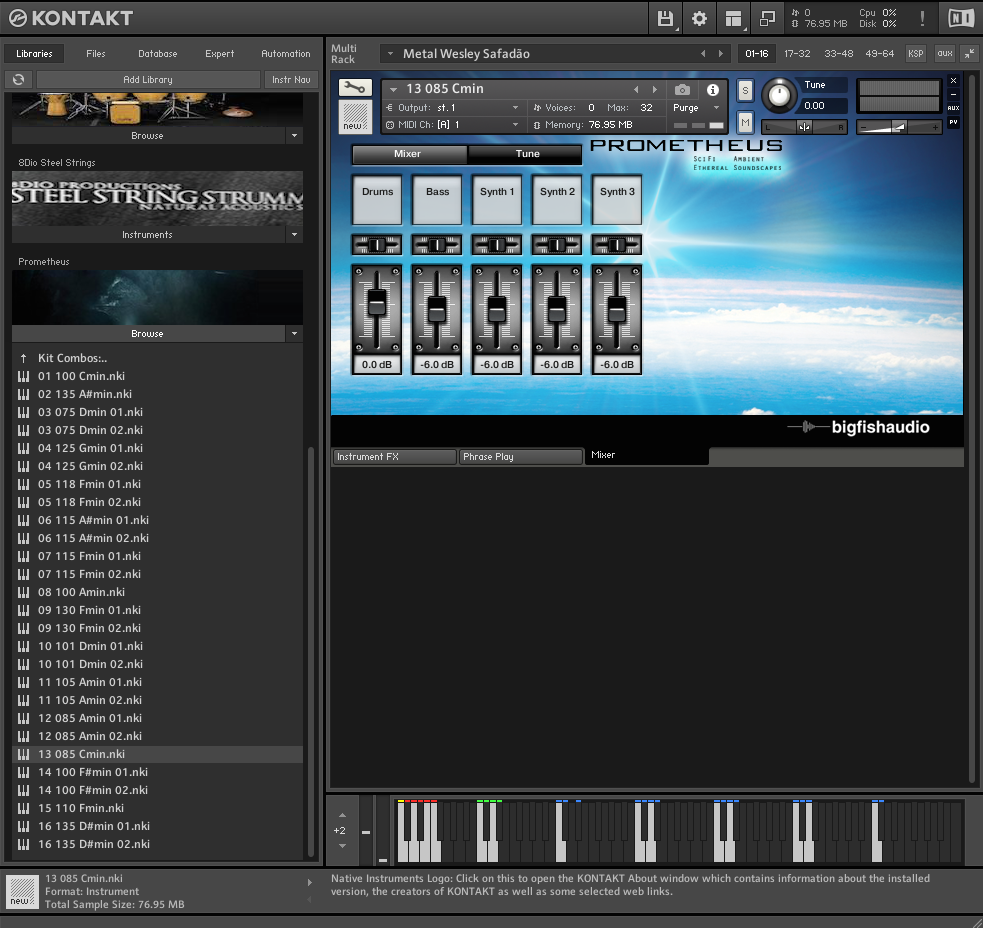
Task: Open 8Dio Steel Strings Instruments dropdown arrow
Action: (295, 235)
